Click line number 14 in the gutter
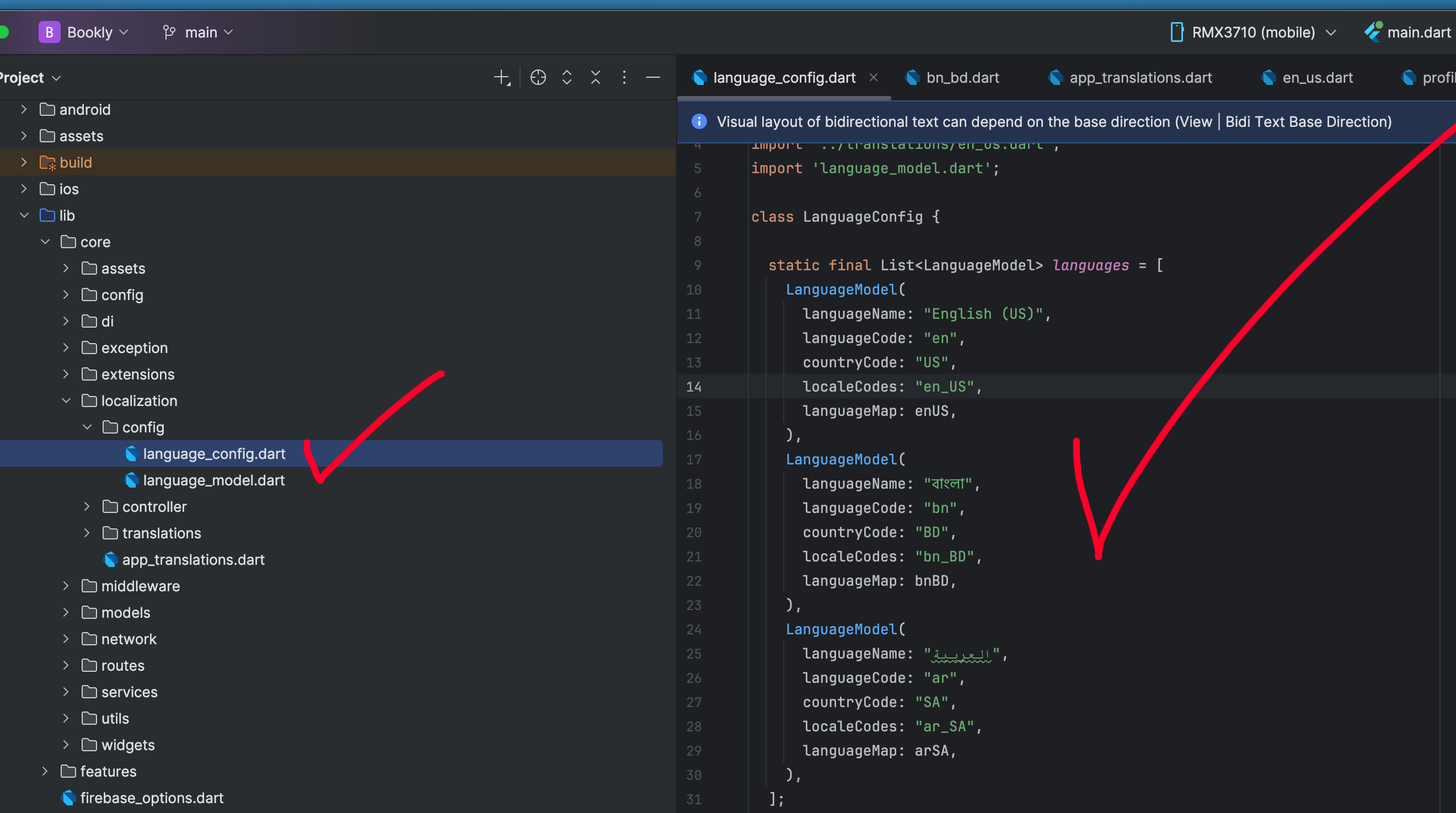The height and width of the screenshot is (813, 1456). coord(693,387)
